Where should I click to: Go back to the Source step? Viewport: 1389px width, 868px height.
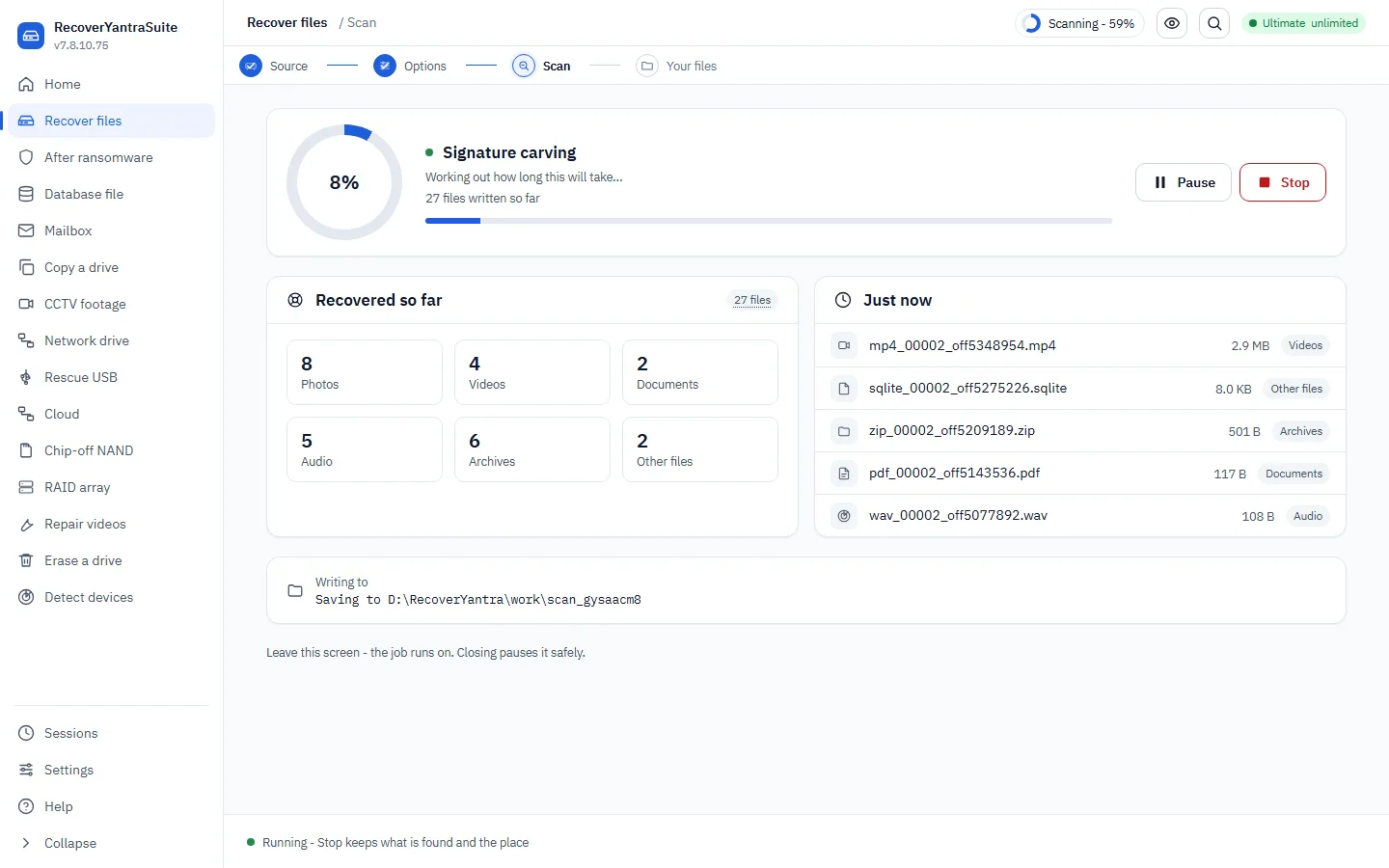point(274,66)
